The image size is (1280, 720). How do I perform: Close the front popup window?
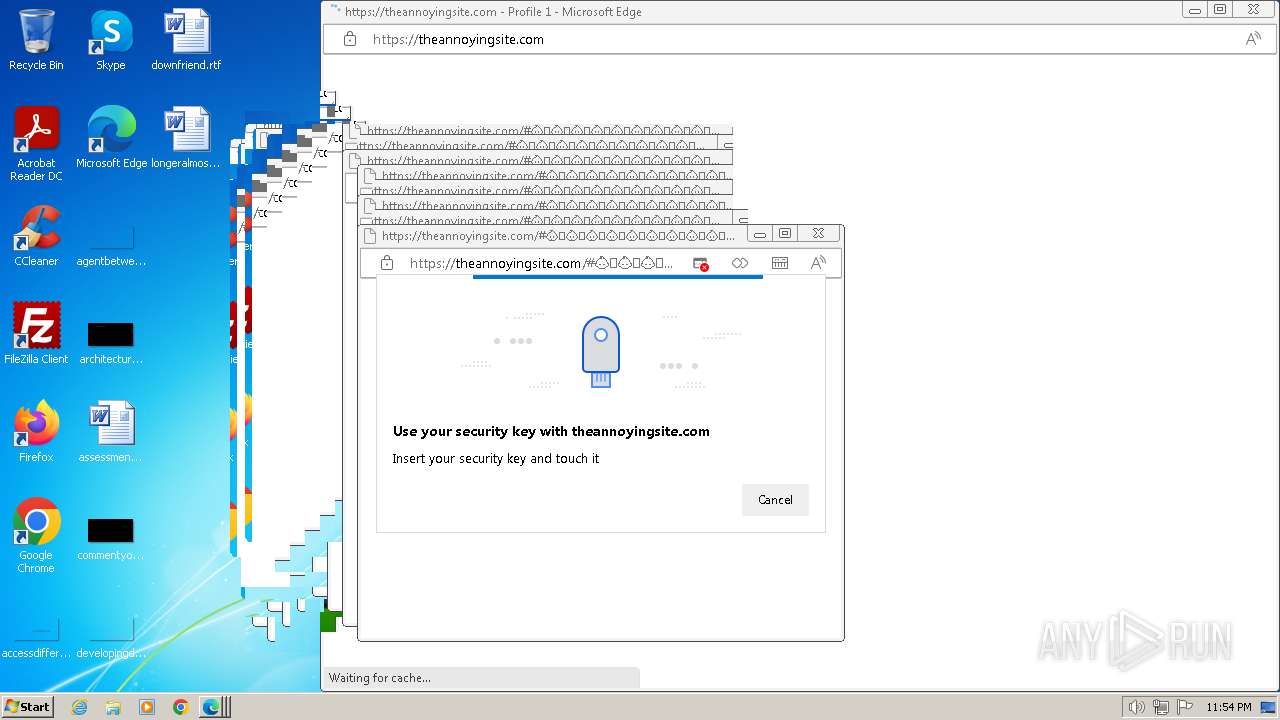click(x=818, y=234)
